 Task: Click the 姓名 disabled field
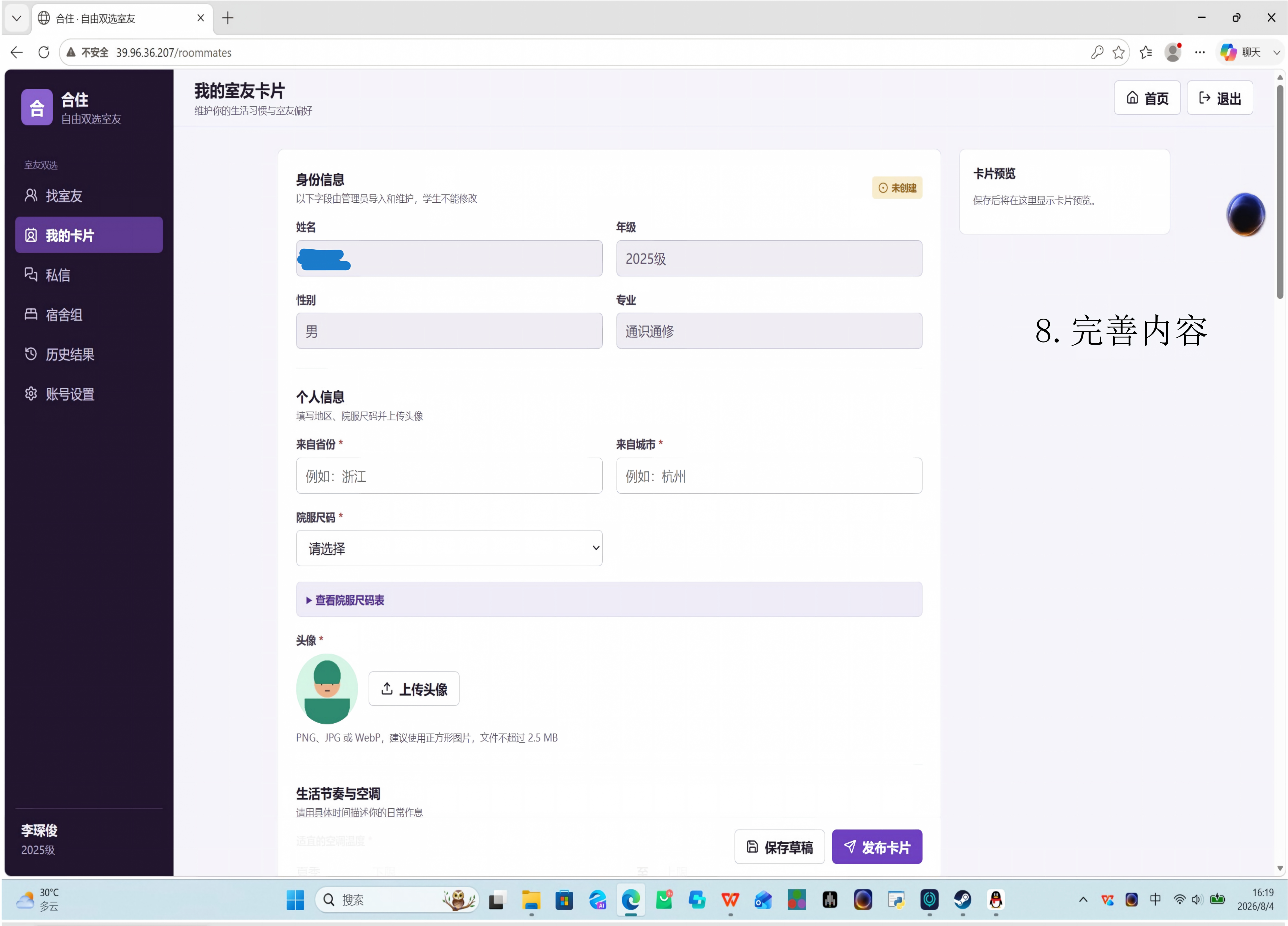tap(449, 258)
